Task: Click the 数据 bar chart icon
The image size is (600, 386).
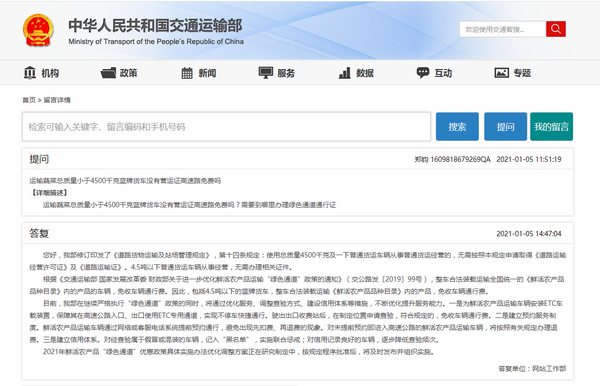Action: pyautogui.click(x=345, y=73)
